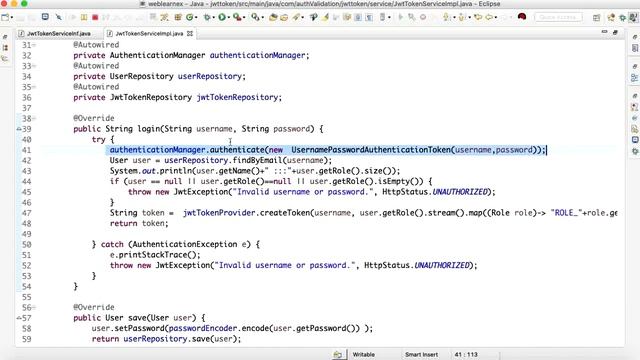Click createToken on line 47
This screenshot has width=640, height=360.
pyautogui.click(x=285, y=213)
